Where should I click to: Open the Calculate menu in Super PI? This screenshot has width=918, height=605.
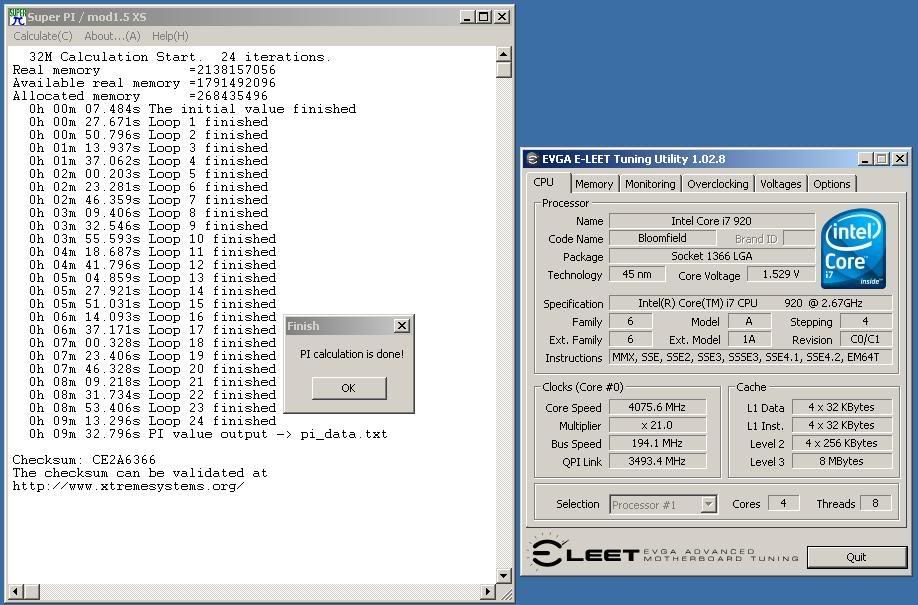[x=42, y=36]
